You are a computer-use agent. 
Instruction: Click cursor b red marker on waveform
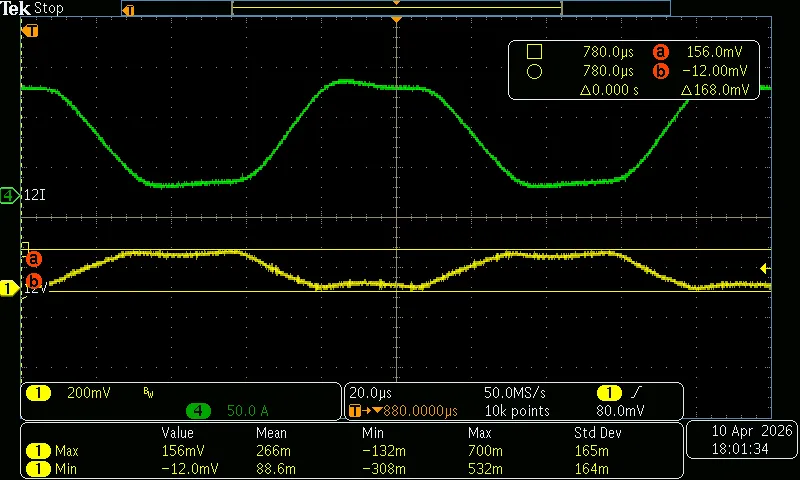(x=34, y=281)
